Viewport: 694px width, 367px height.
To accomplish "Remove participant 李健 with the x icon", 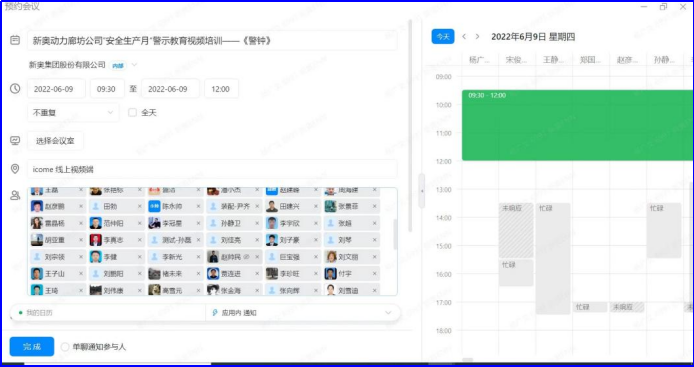I will tap(140, 257).
